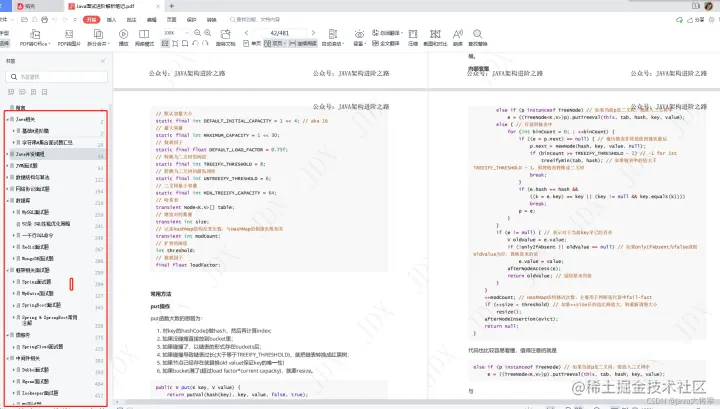Click the 查找功能 search box in the menu bar
The width and height of the screenshot is (720, 409).
(x=255, y=20)
